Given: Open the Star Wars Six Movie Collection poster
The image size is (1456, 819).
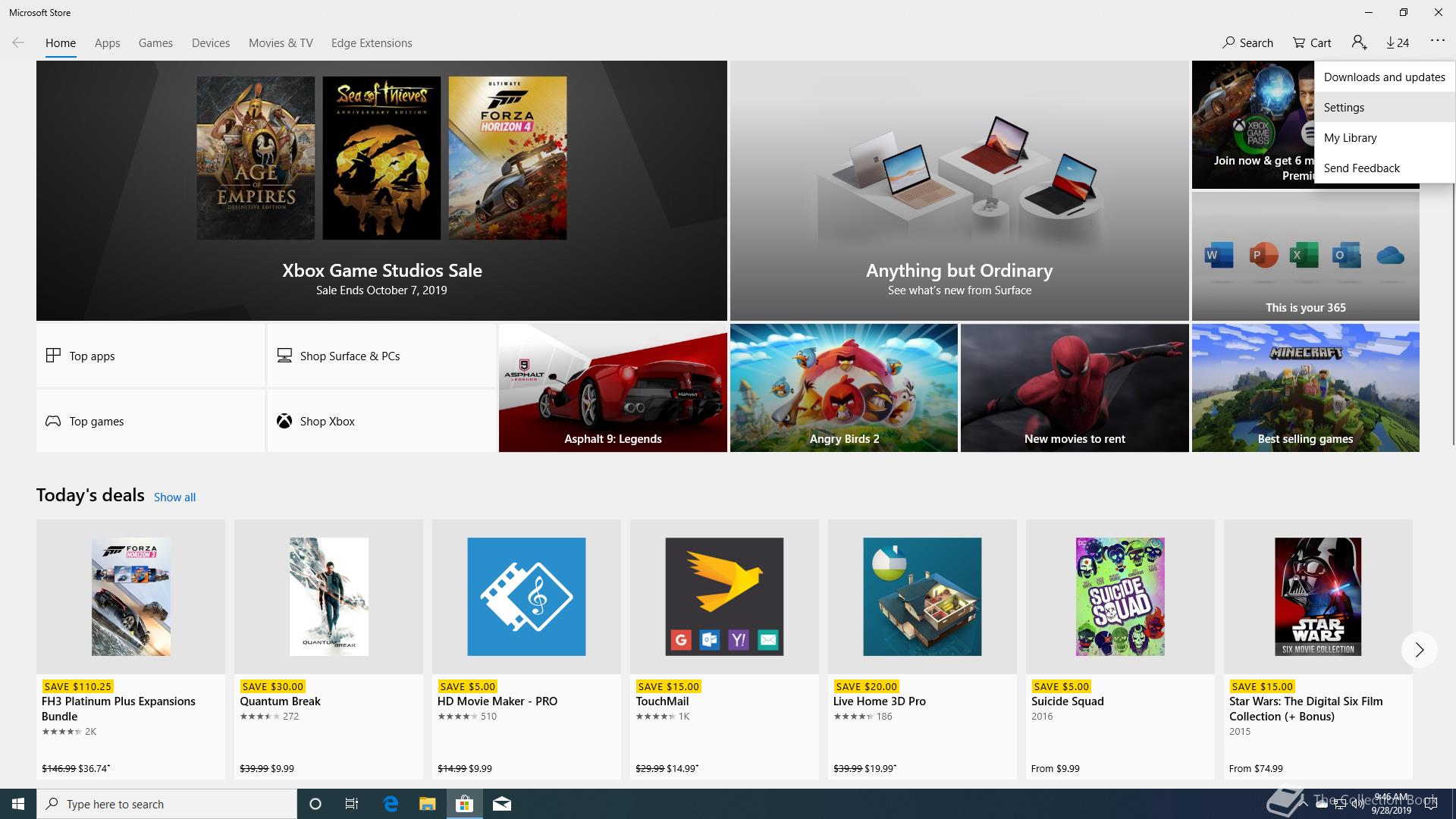Looking at the screenshot, I should tap(1318, 597).
